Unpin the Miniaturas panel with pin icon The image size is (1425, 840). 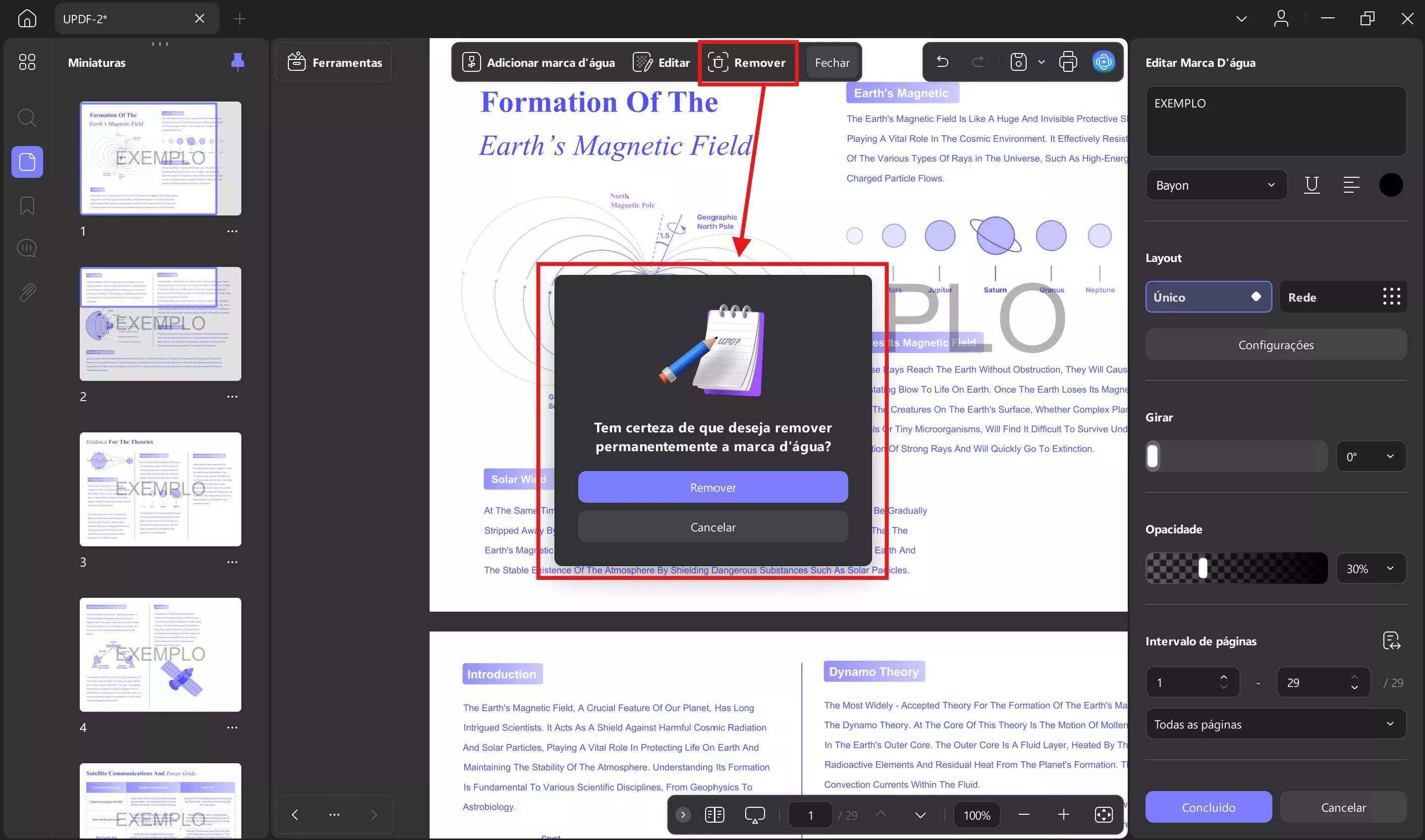coord(238,62)
